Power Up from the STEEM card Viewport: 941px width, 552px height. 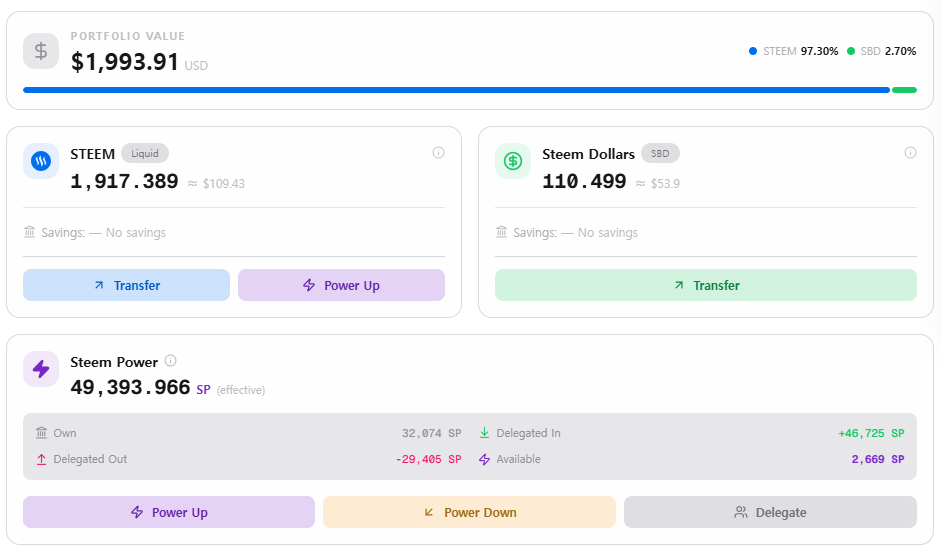(341, 285)
